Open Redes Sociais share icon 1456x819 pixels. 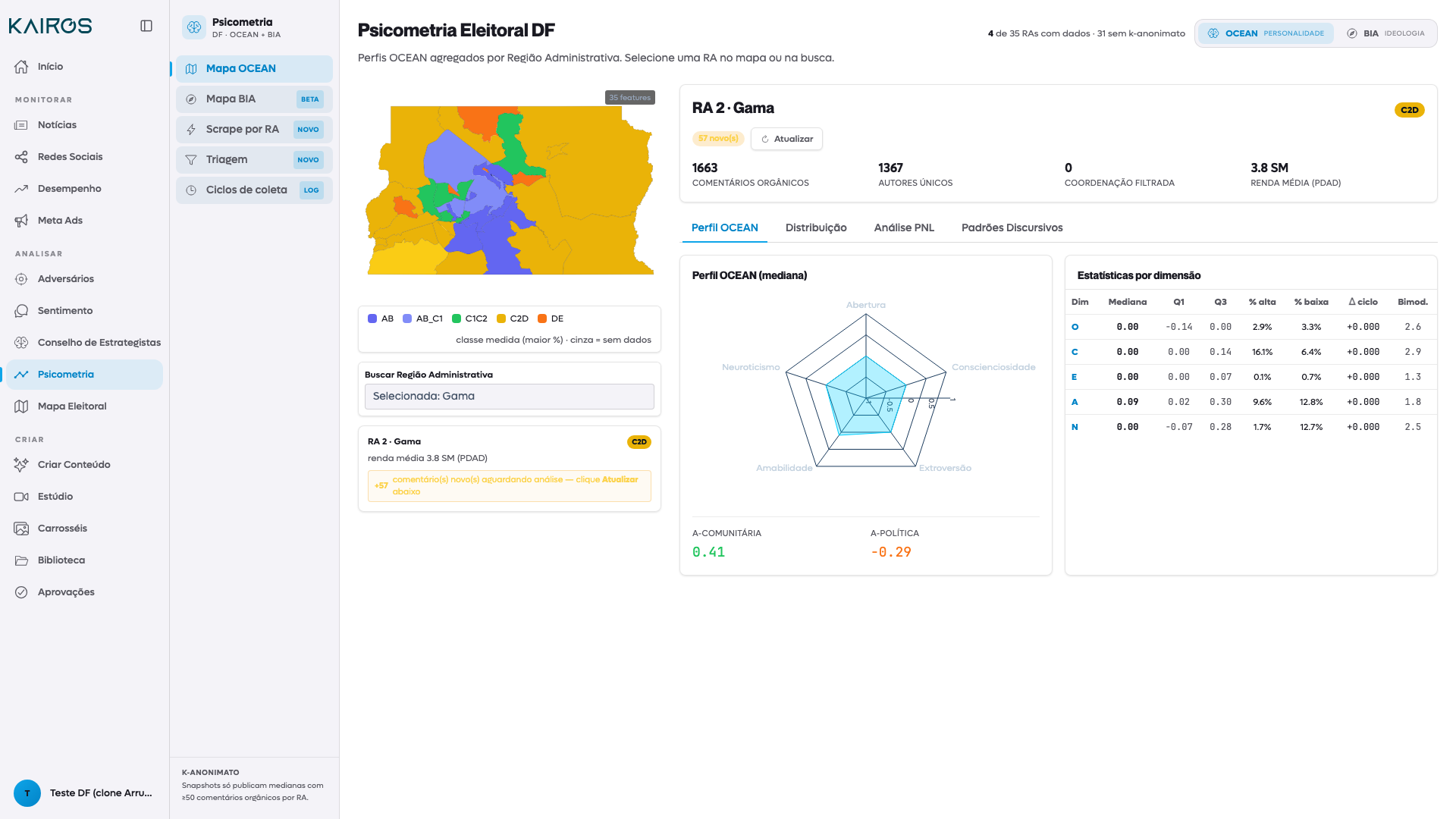(21, 157)
